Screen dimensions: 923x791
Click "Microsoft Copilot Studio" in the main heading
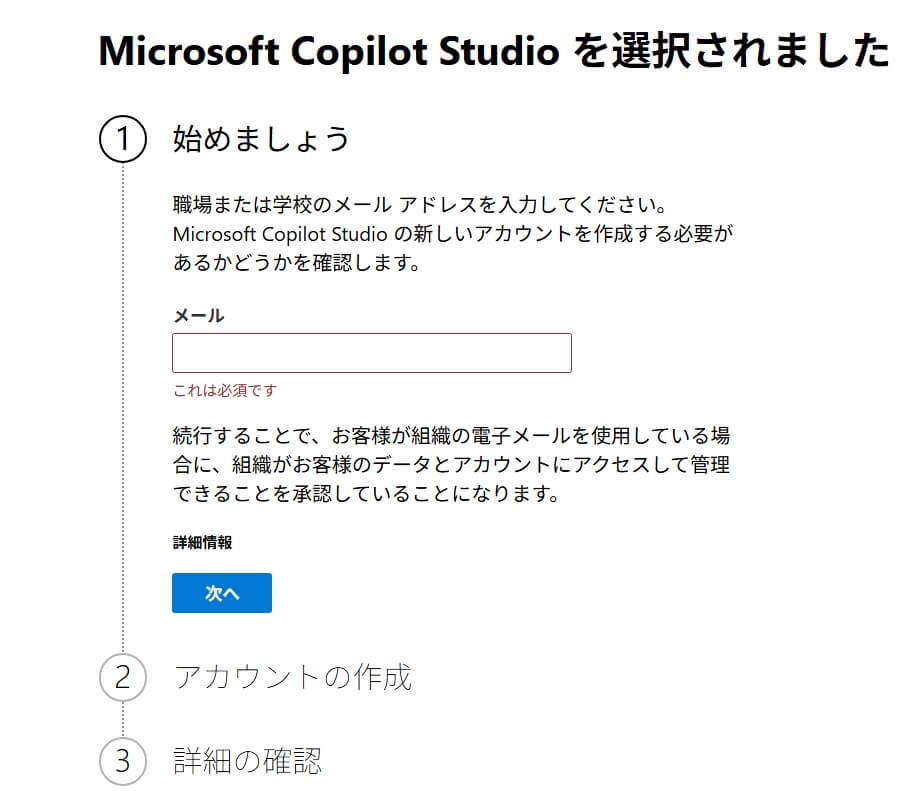click(x=328, y=50)
